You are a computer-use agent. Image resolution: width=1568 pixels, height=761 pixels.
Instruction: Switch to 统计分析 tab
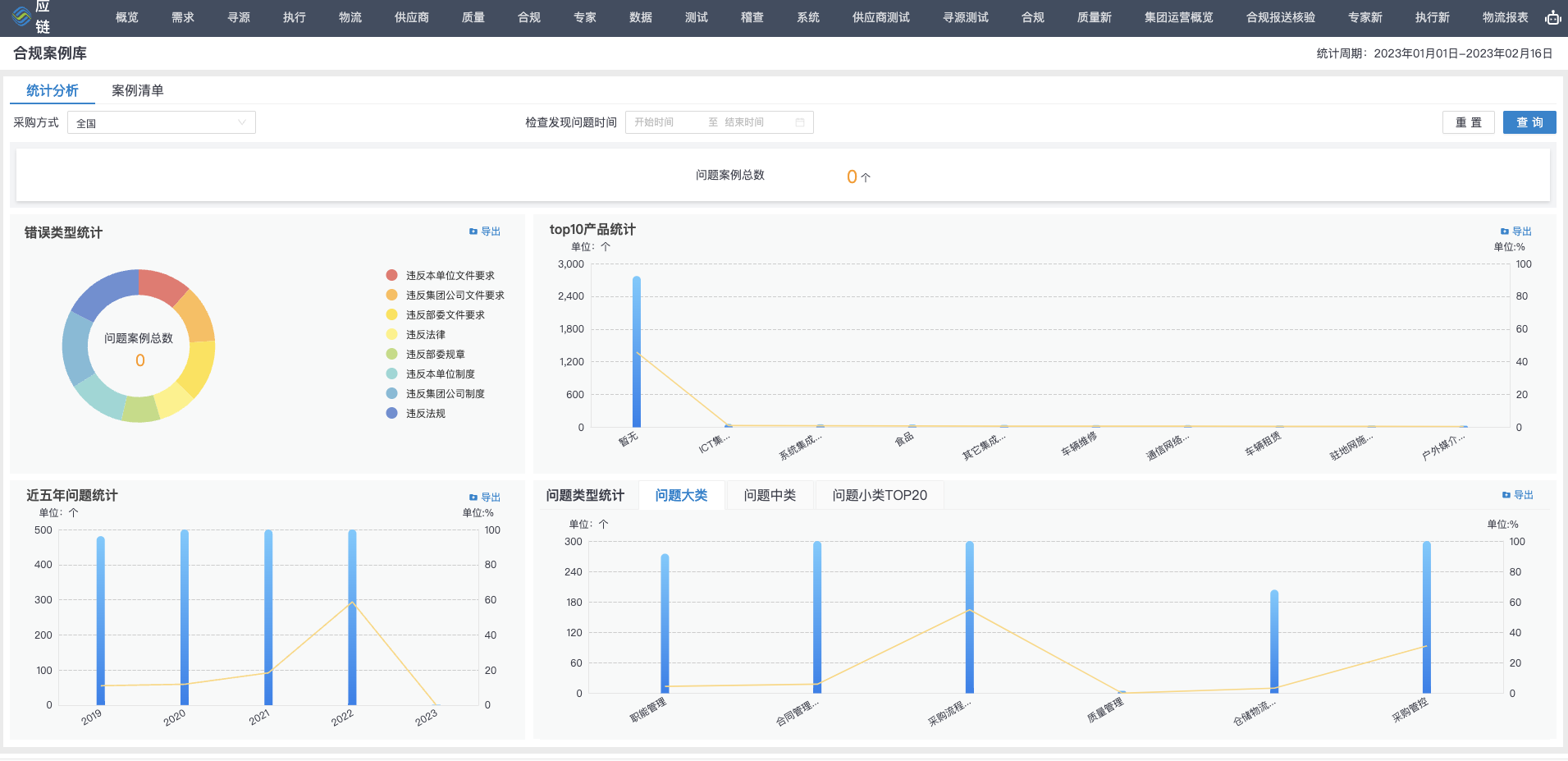53,90
